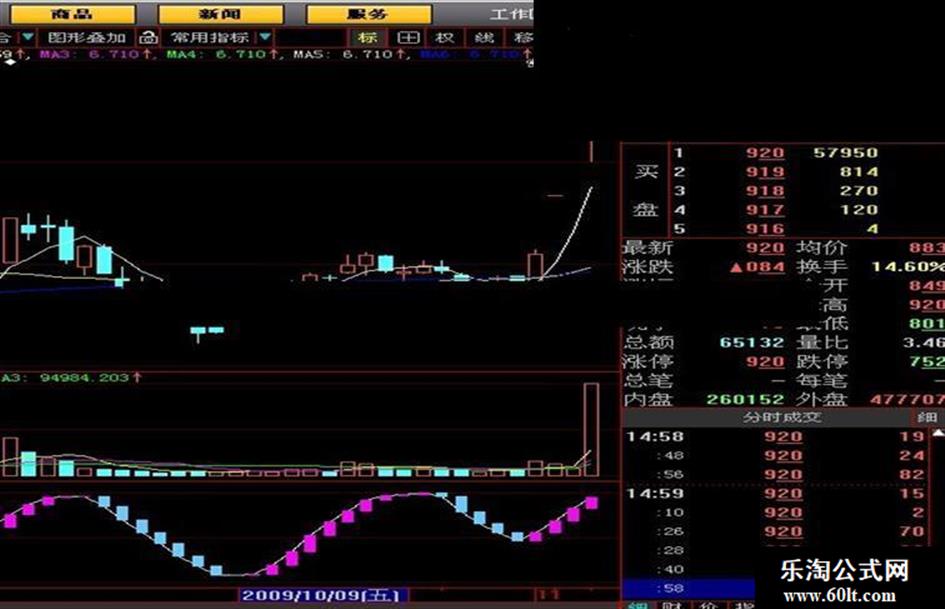Toggle the 权 adjustment button
The height and width of the screenshot is (609, 945).
(445, 37)
